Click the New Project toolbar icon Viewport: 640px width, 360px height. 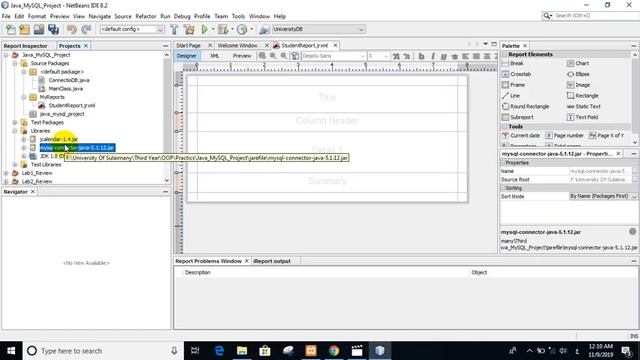(24, 29)
